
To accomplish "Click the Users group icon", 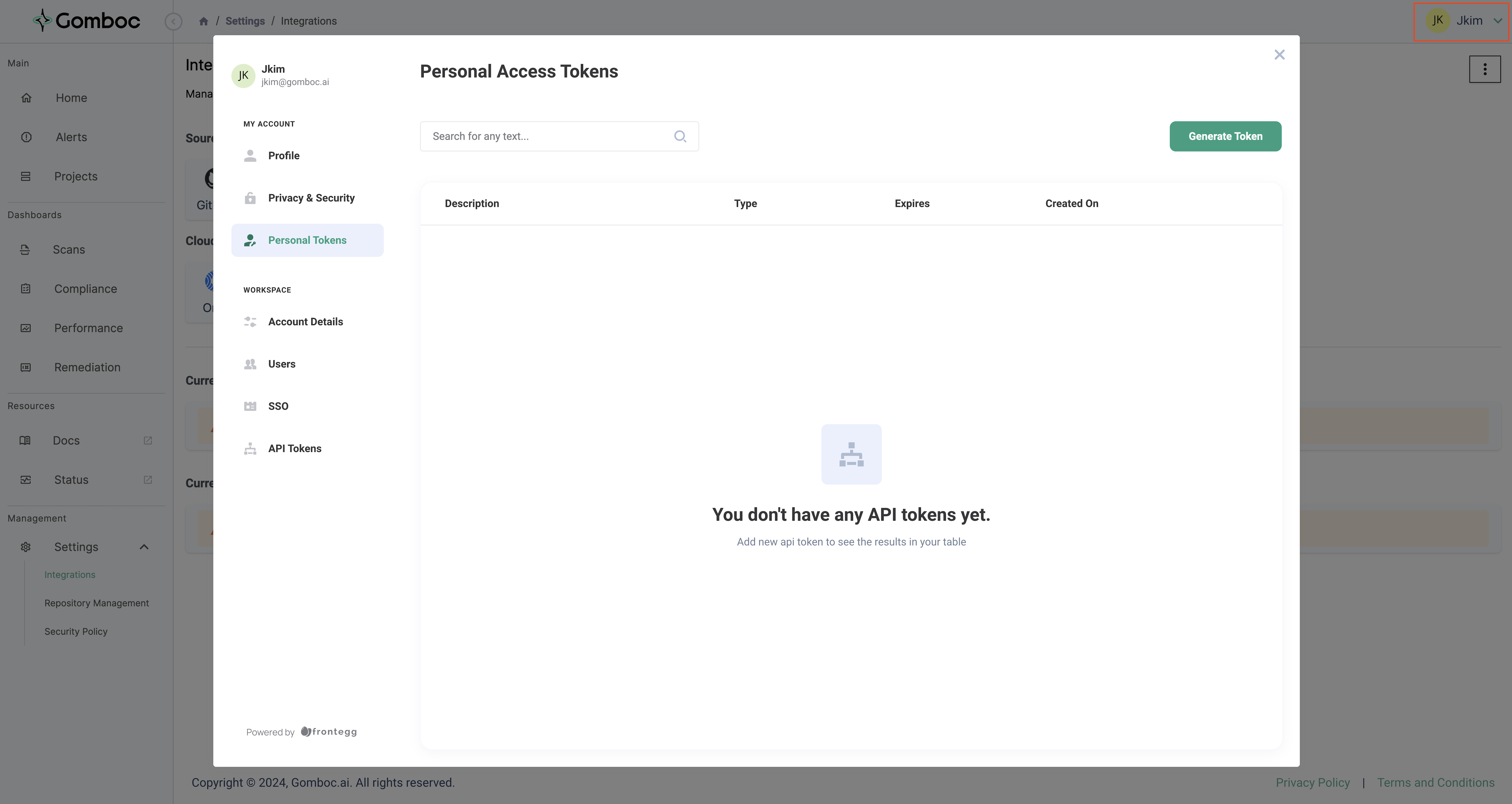I will tap(250, 364).
